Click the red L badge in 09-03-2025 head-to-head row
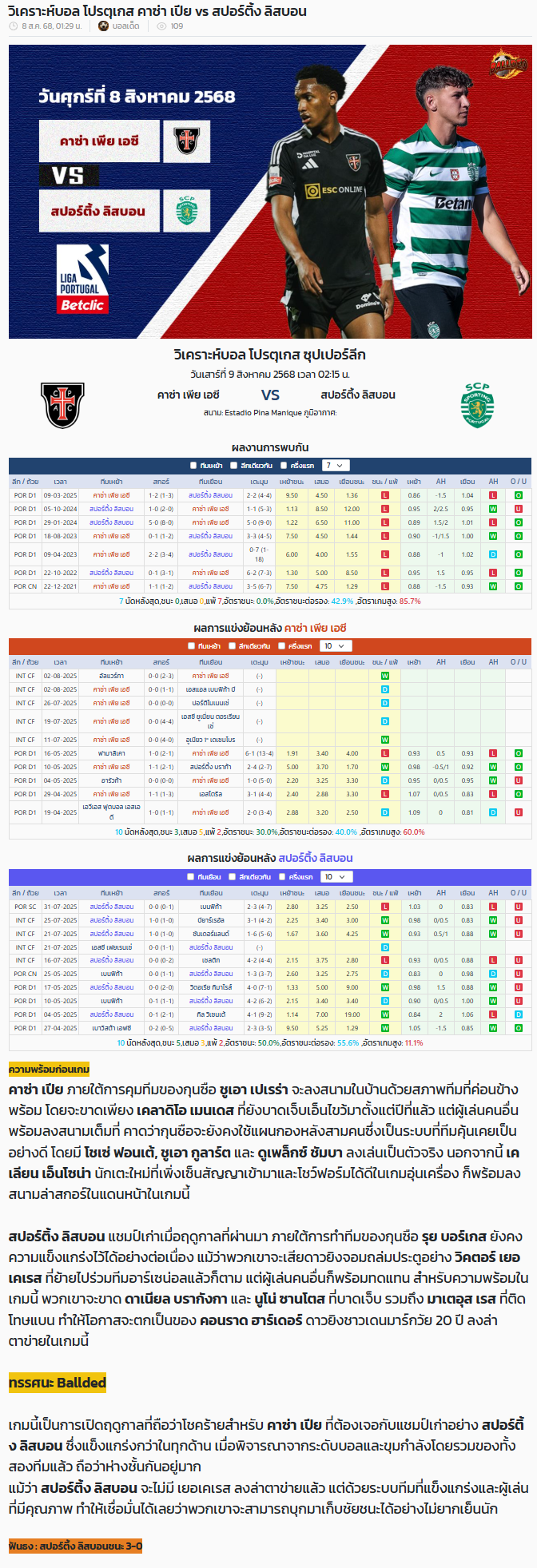537x1568 pixels. [385, 495]
